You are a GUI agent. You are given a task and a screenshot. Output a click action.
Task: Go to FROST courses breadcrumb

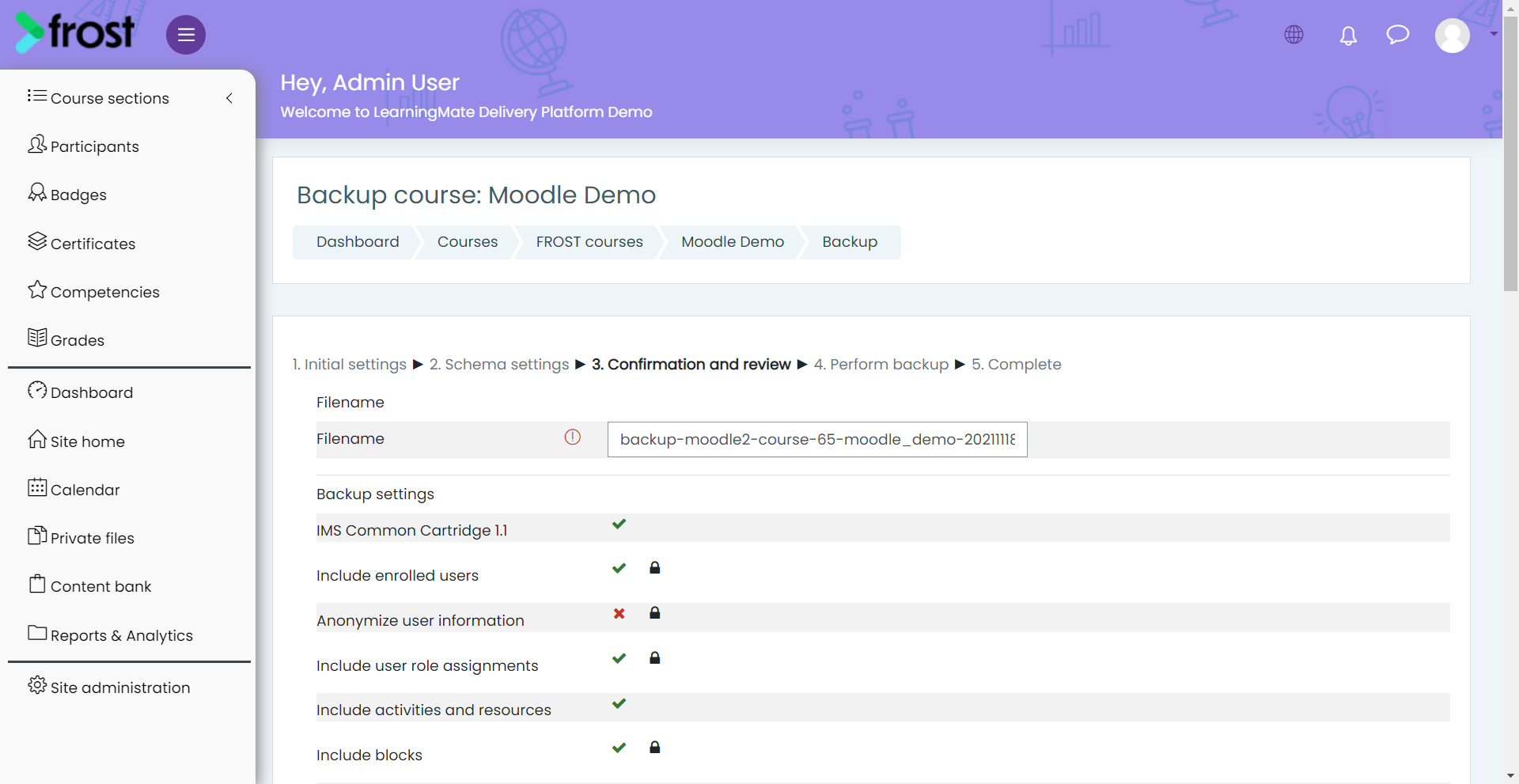[589, 242]
